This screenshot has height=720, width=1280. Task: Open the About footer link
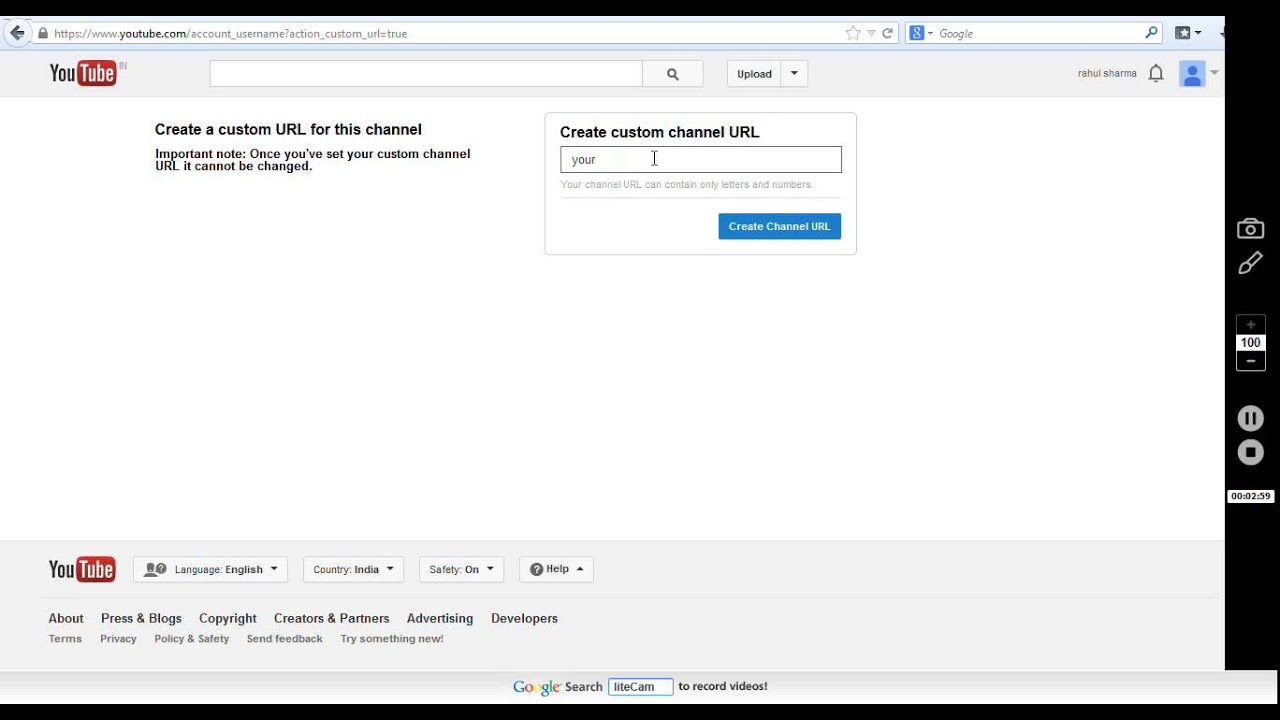click(66, 618)
